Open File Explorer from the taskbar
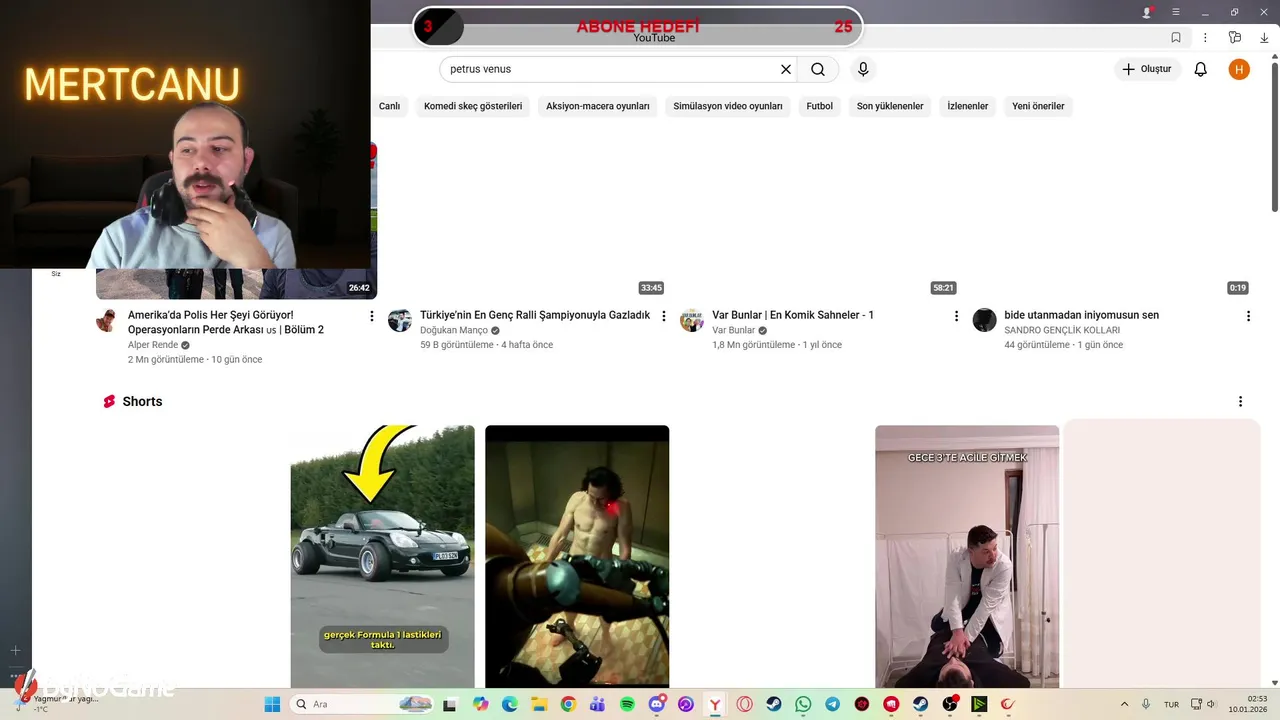 coord(539,704)
